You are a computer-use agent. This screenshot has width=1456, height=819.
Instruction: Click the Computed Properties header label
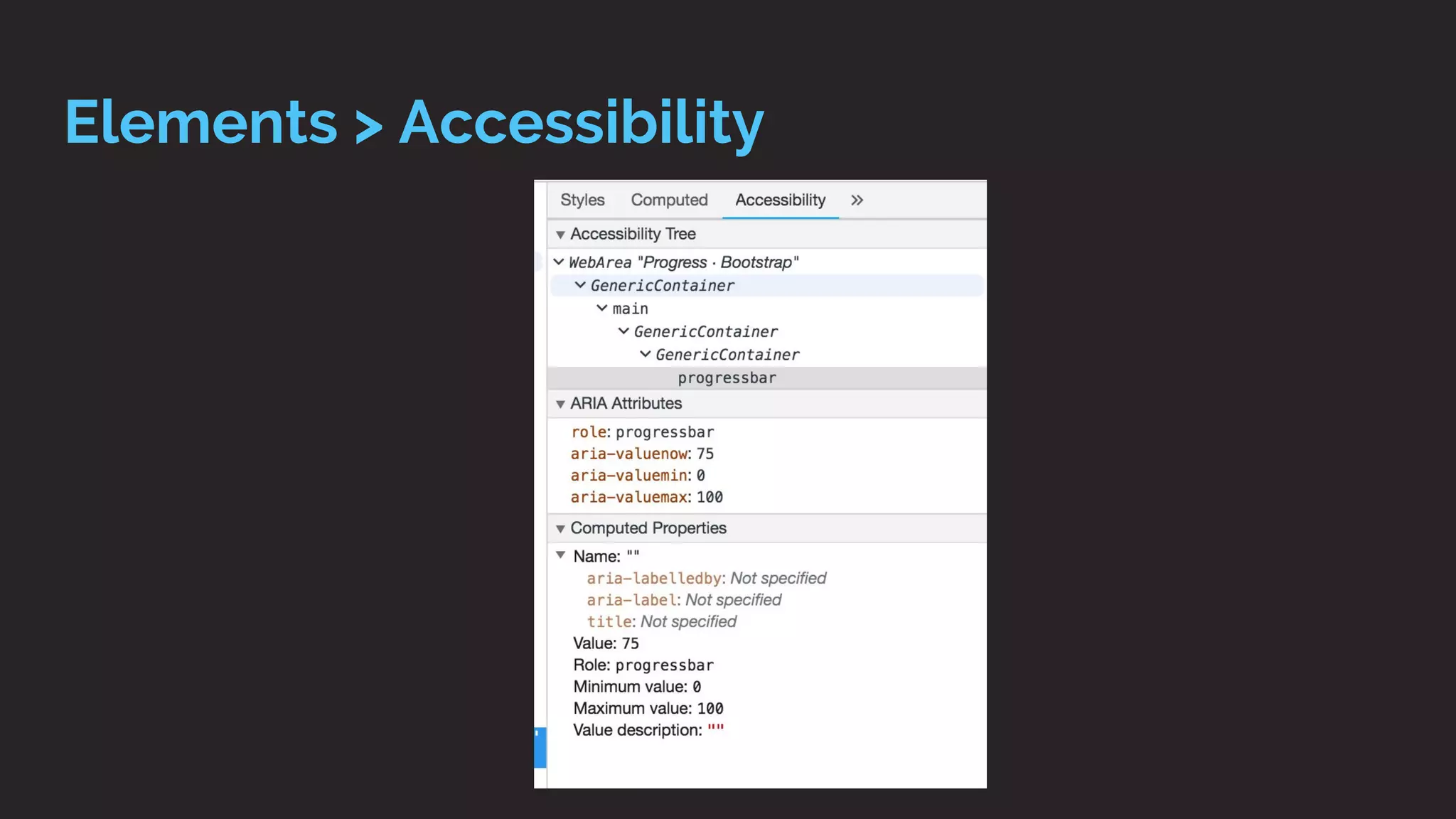point(648,528)
